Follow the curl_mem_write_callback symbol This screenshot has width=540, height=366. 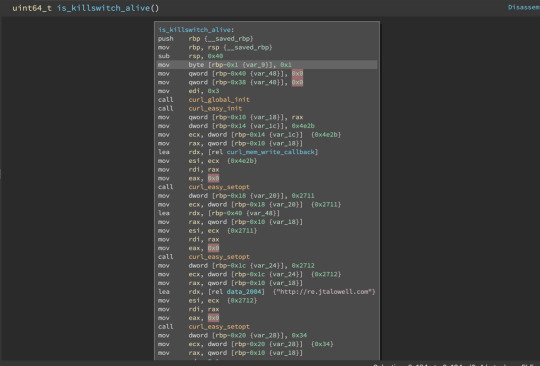(x=271, y=152)
